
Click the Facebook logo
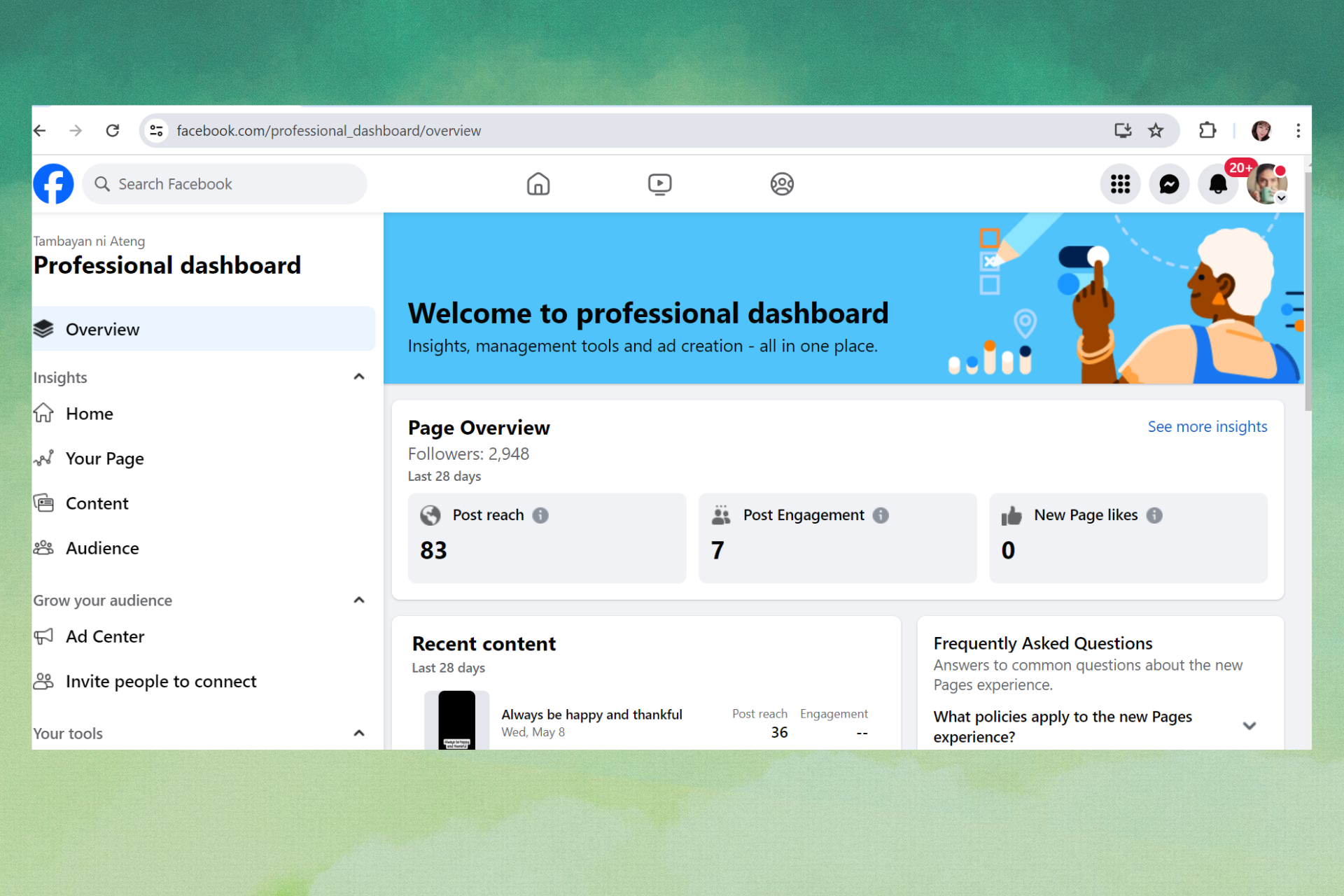point(54,184)
